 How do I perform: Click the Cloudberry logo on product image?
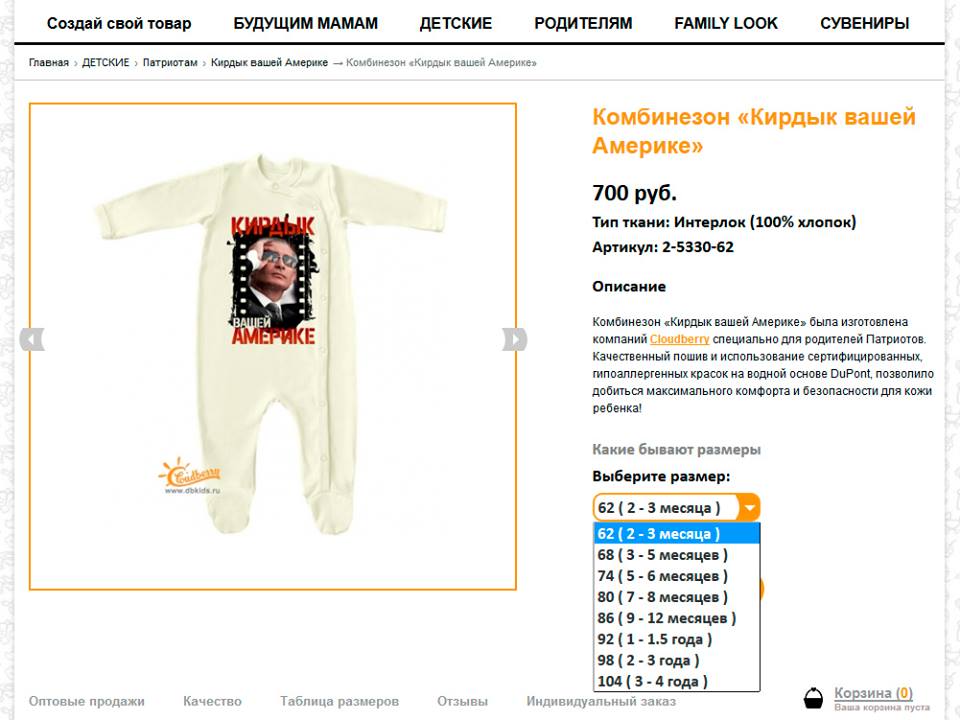pos(189,476)
